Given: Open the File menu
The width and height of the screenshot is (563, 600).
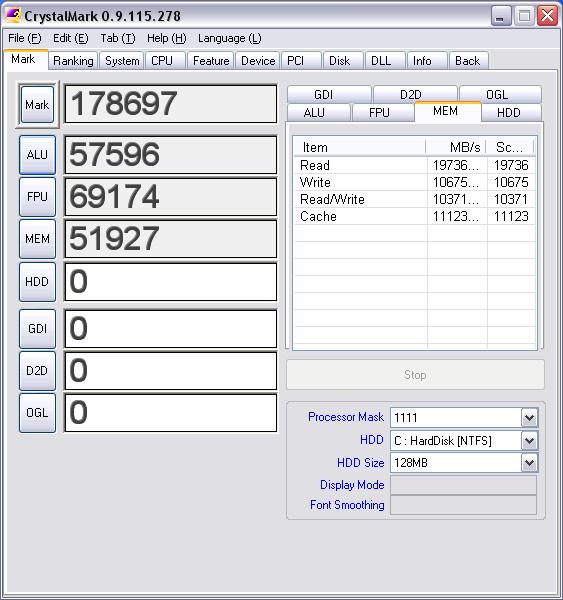Looking at the screenshot, I should pyautogui.click(x=24, y=38).
